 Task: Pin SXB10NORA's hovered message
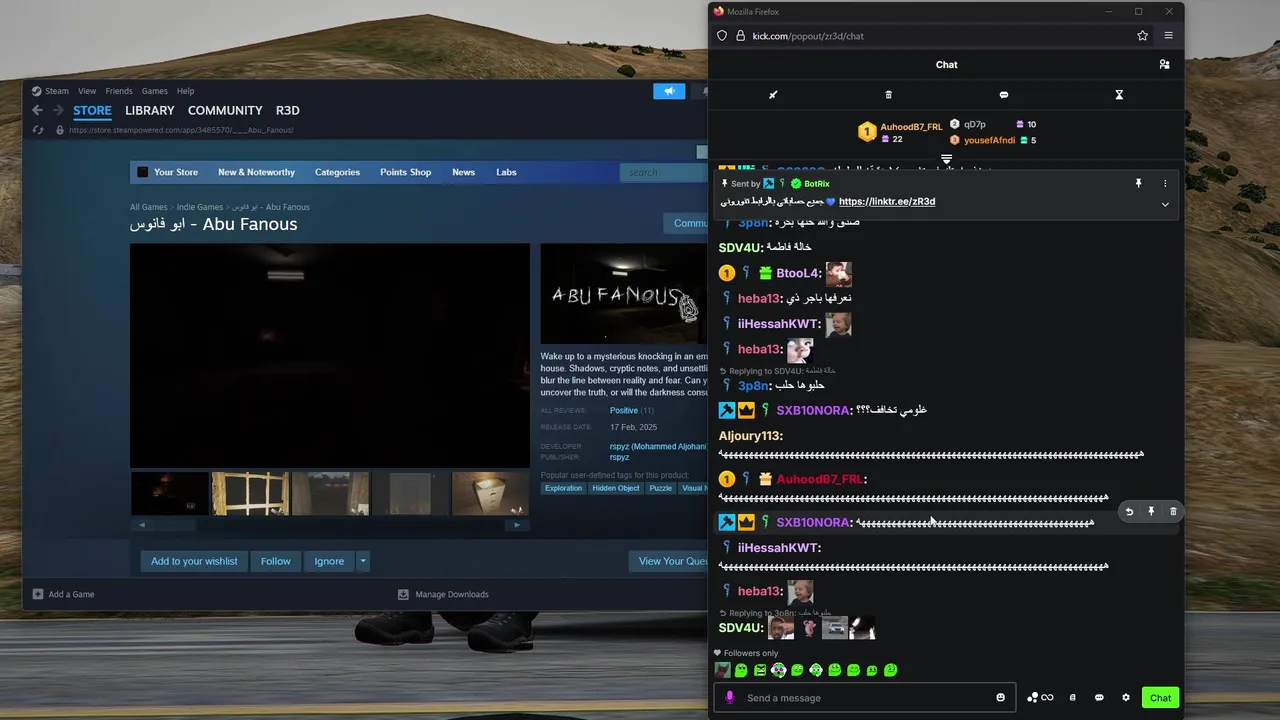[1151, 512]
